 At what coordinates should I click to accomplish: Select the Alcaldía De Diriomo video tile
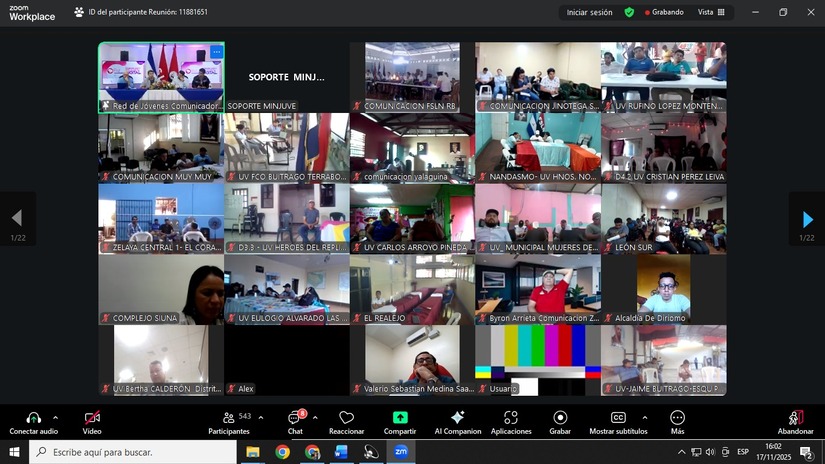663,289
